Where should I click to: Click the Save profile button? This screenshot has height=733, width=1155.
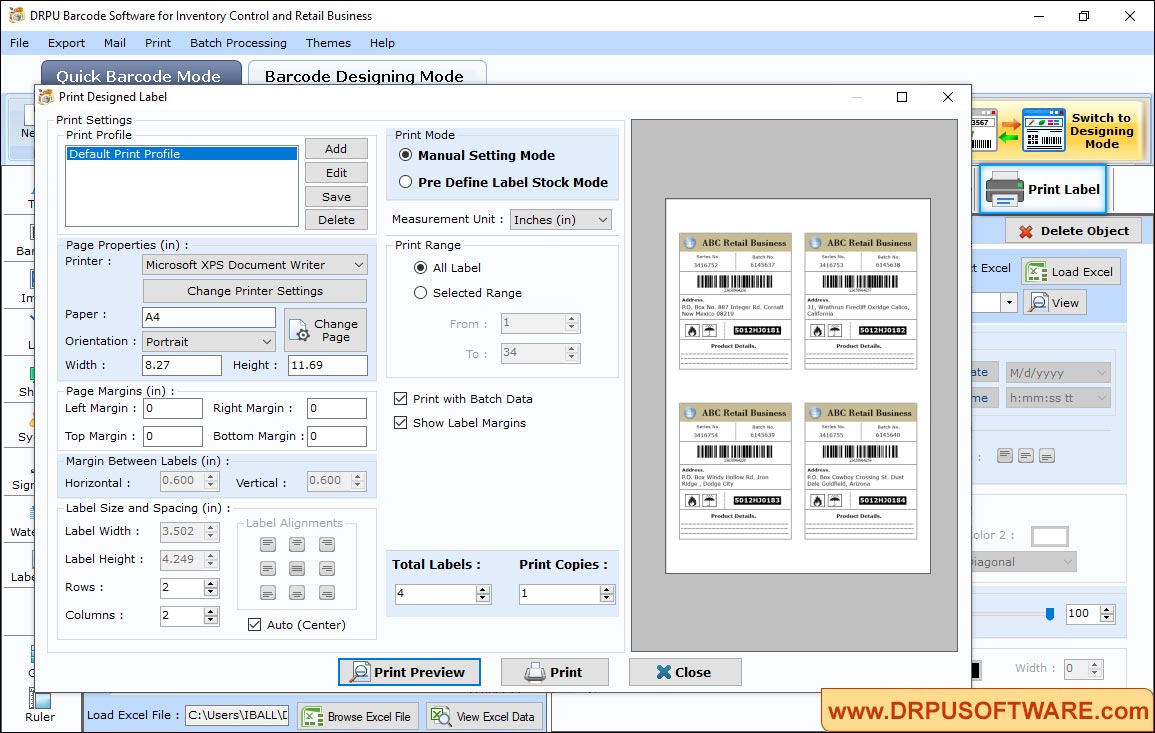[x=337, y=197]
